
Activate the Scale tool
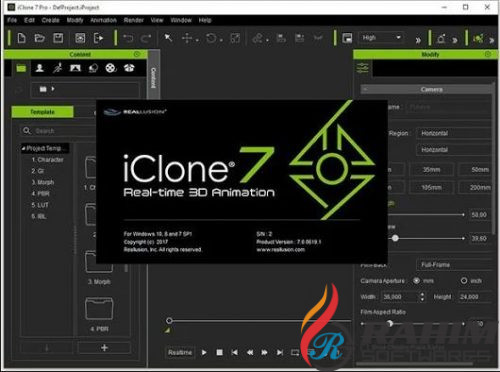(x=235, y=38)
